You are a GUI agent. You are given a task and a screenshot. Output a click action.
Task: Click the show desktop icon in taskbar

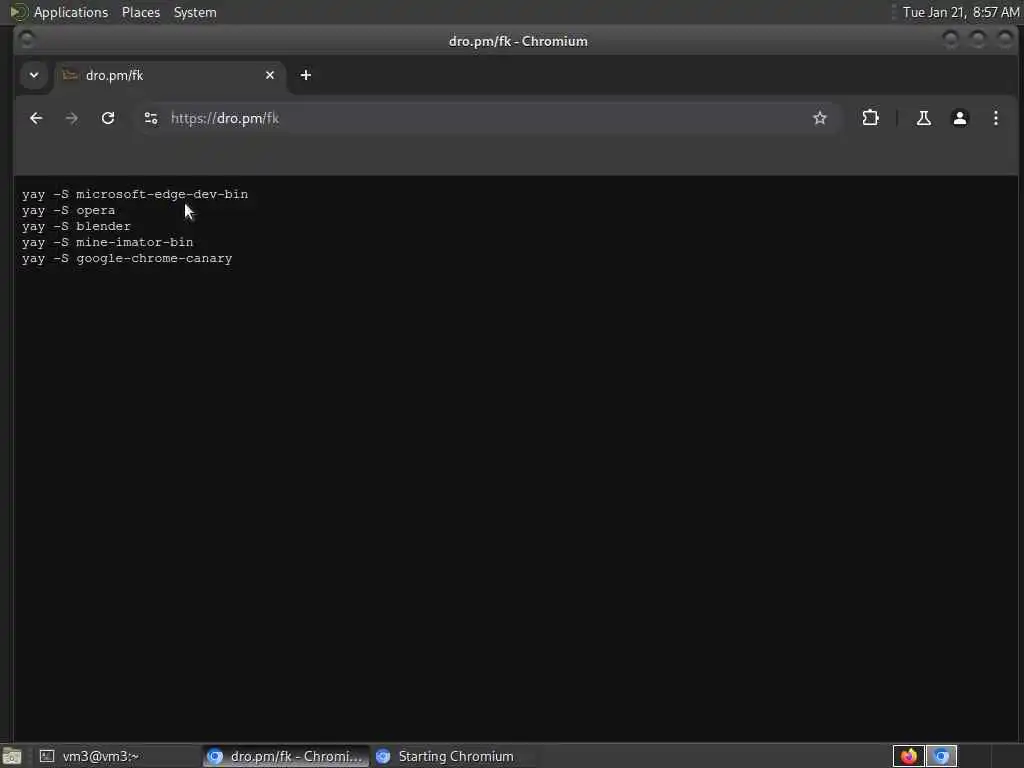(x=11, y=757)
